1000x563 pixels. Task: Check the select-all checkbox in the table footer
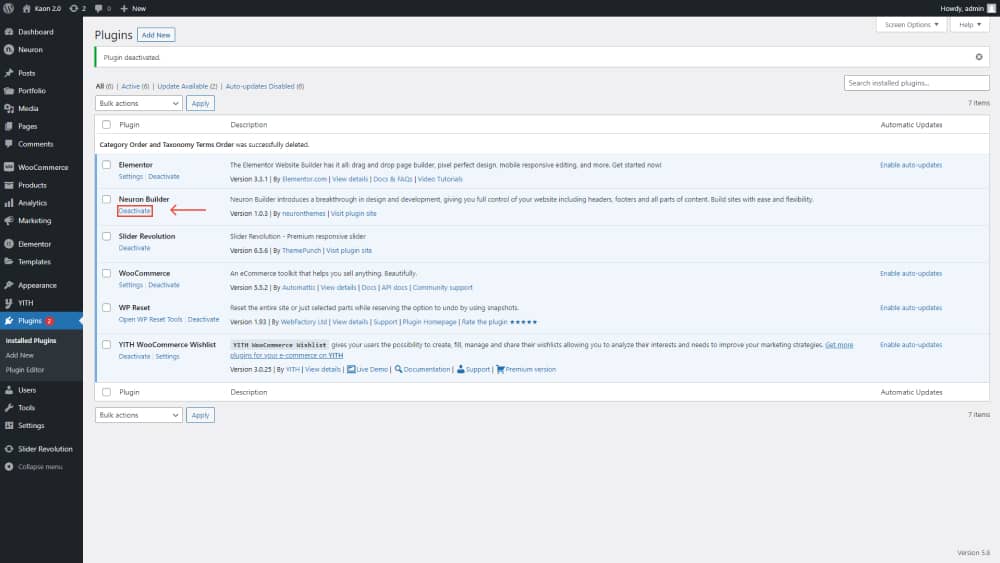click(107, 393)
